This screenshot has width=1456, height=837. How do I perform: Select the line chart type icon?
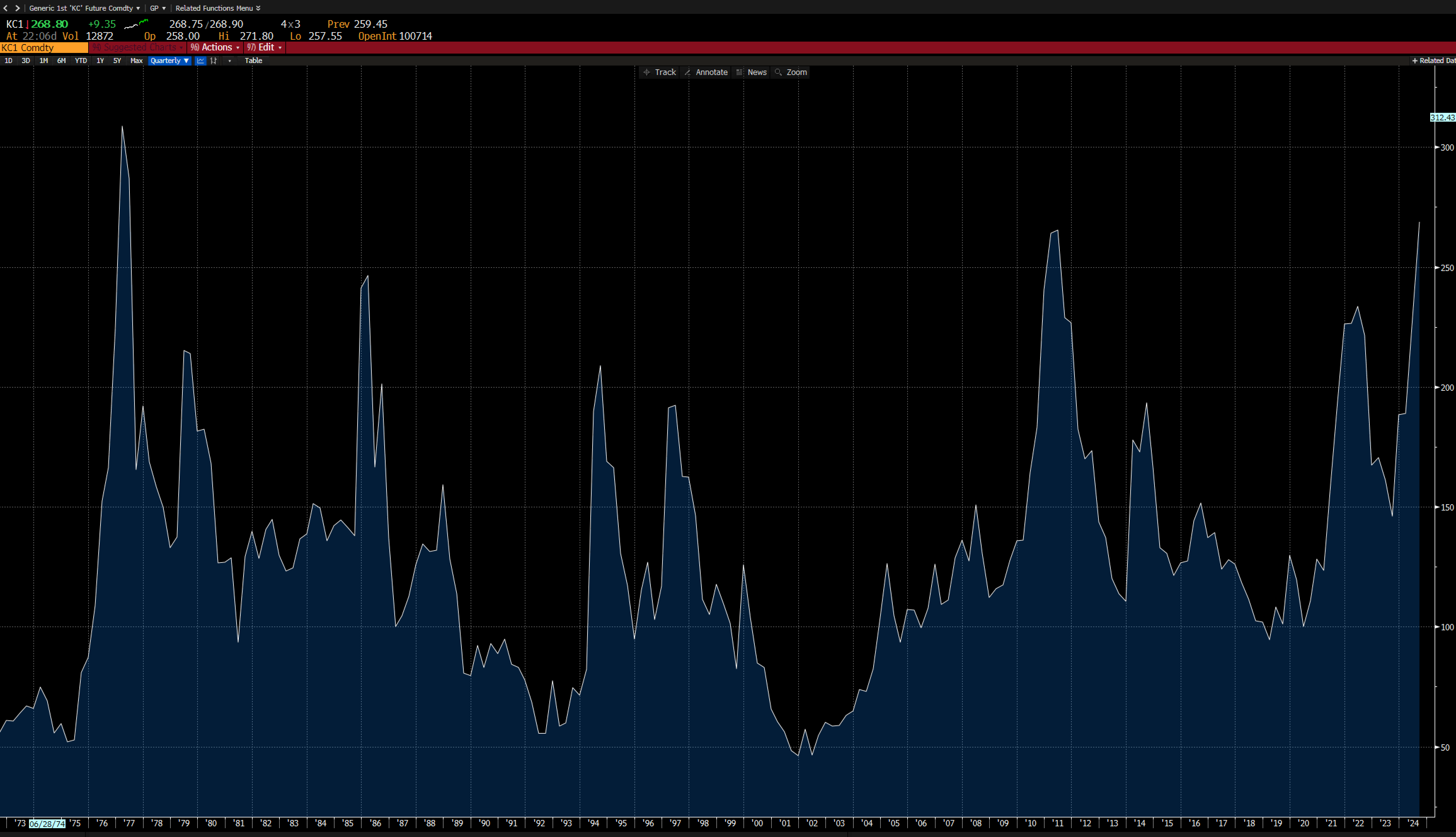coord(201,61)
